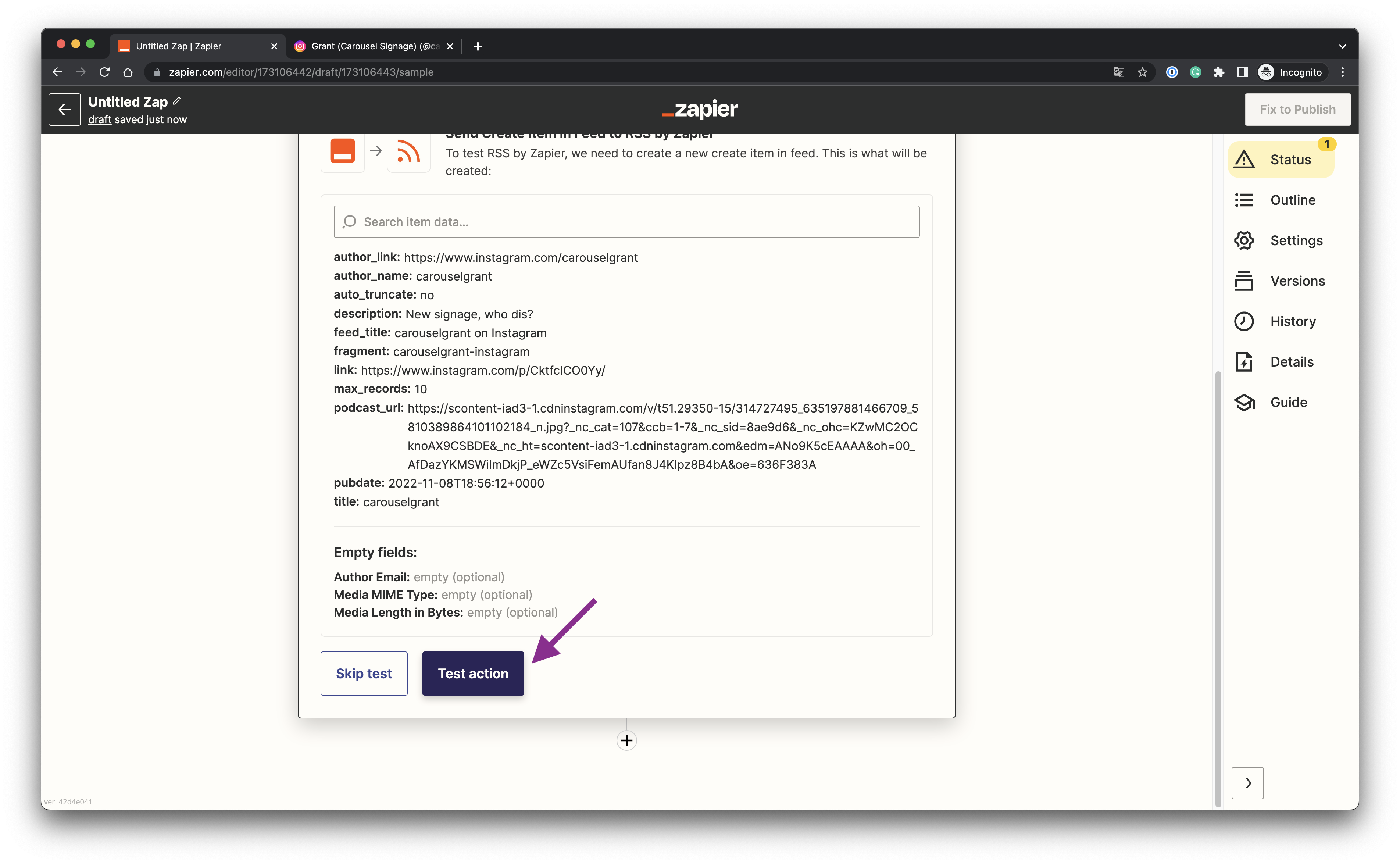Open the draft link under zap name

tap(99, 119)
